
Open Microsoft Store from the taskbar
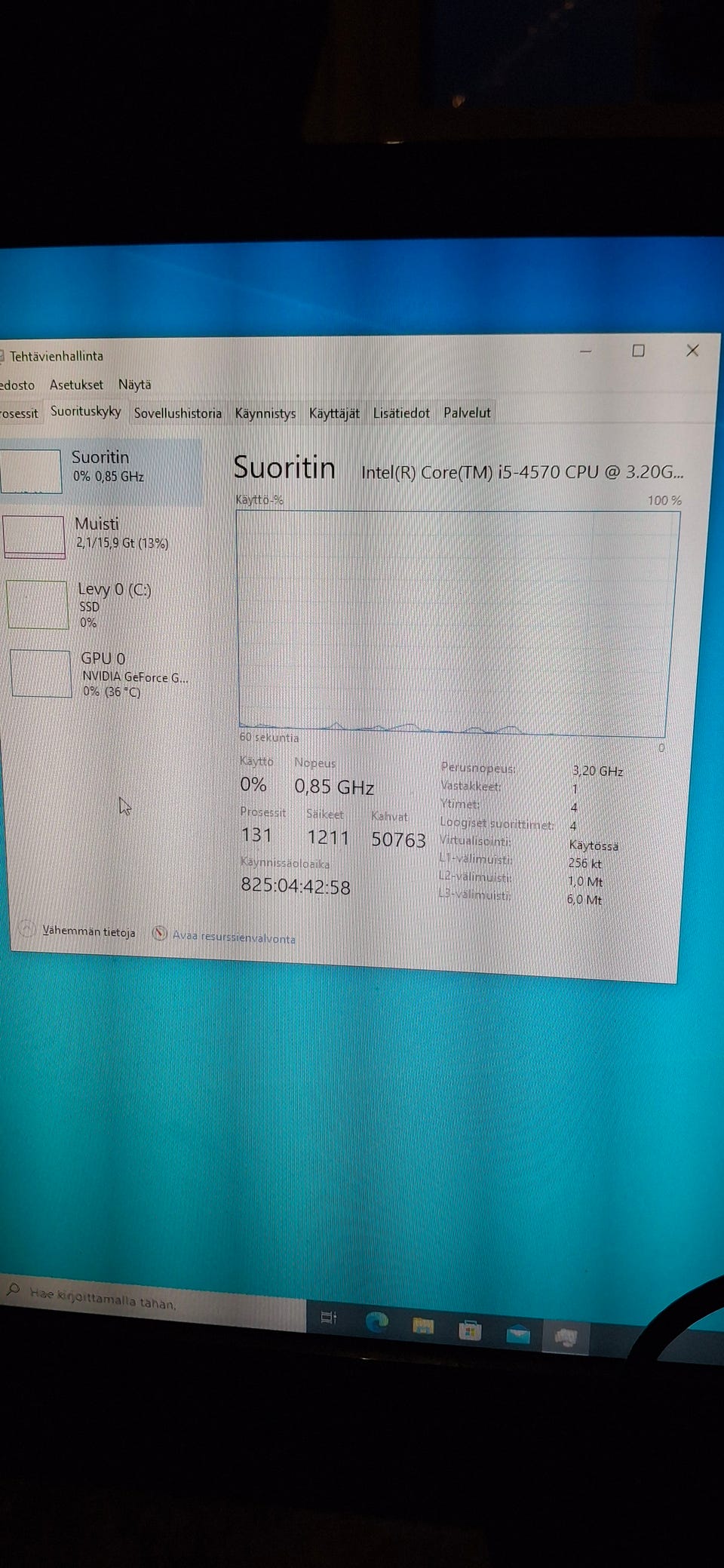pyautogui.click(x=470, y=1330)
